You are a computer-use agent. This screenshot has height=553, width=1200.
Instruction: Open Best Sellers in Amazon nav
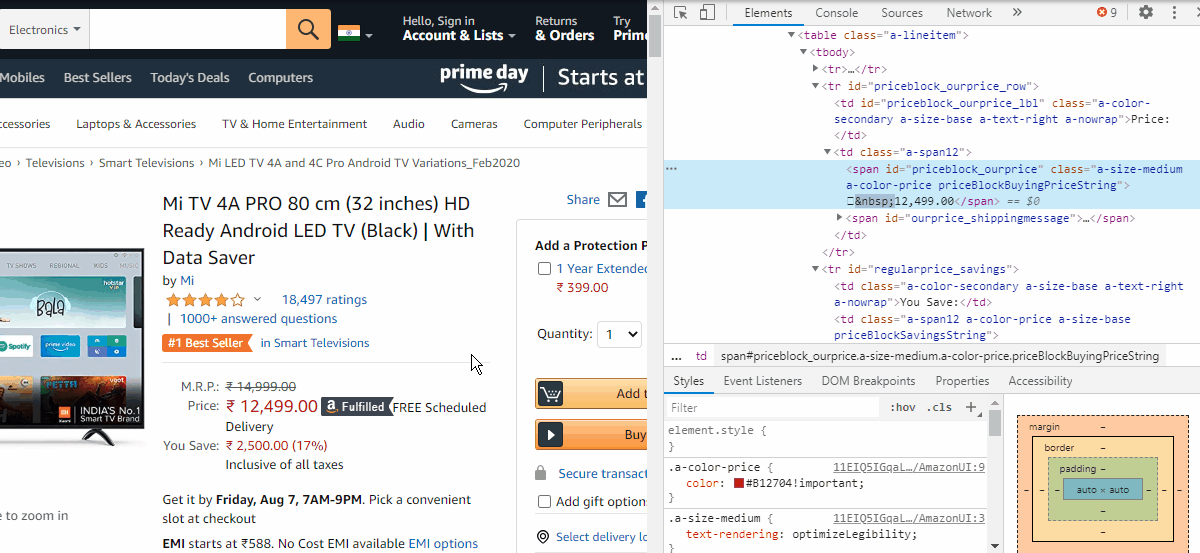point(98,77)
